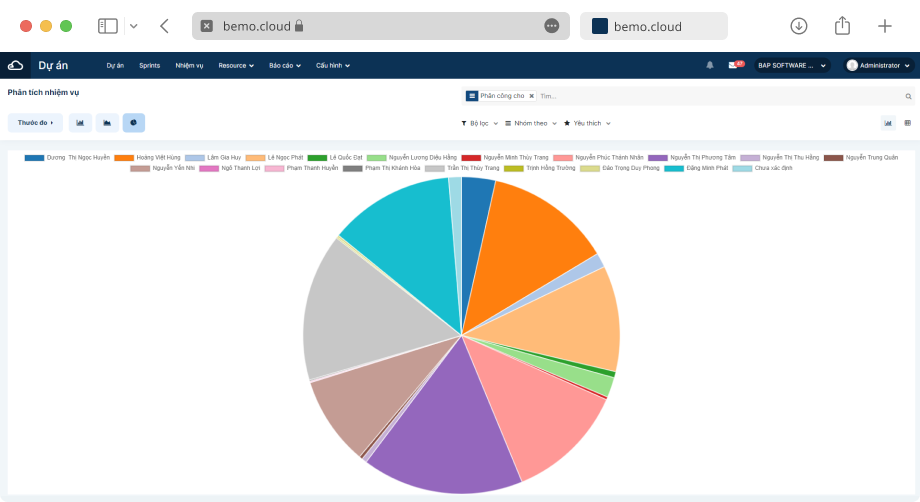Viewport: 920px width, 502px height.
Task: Click Nguyễn Trung Quân legend color box
Action: (833, 158)
